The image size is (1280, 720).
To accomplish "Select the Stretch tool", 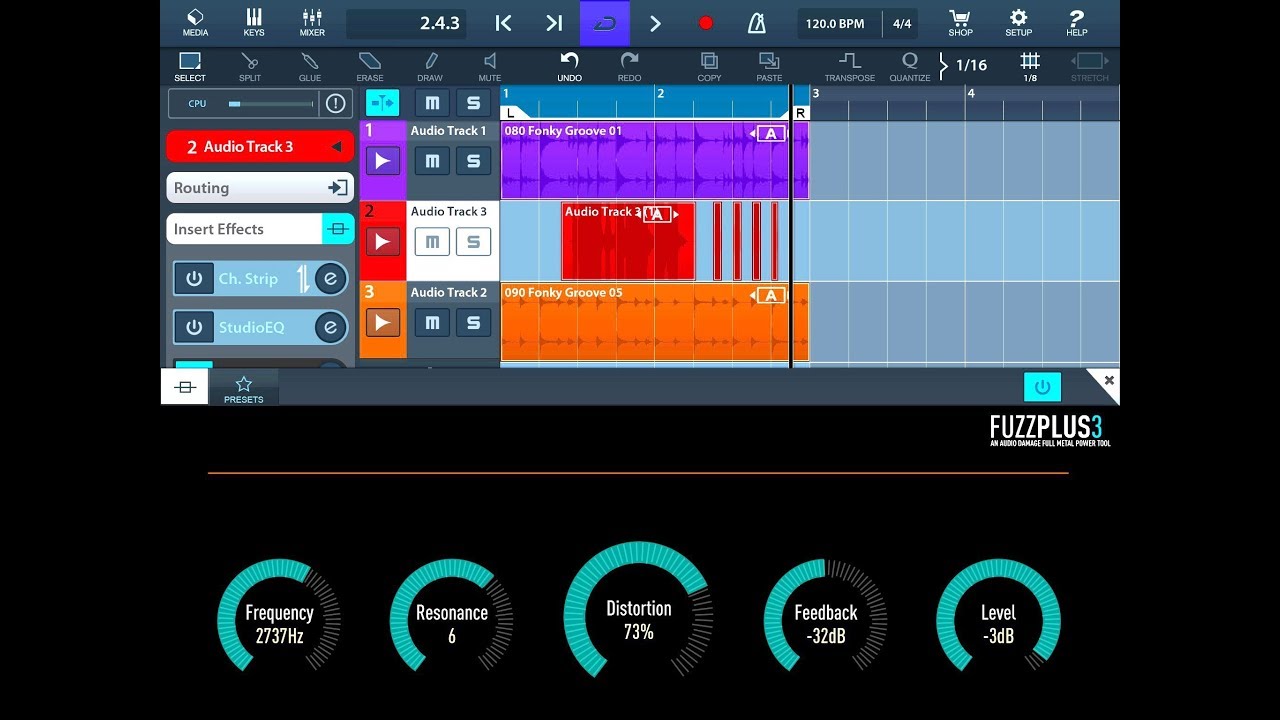I will coord(1089,67).
